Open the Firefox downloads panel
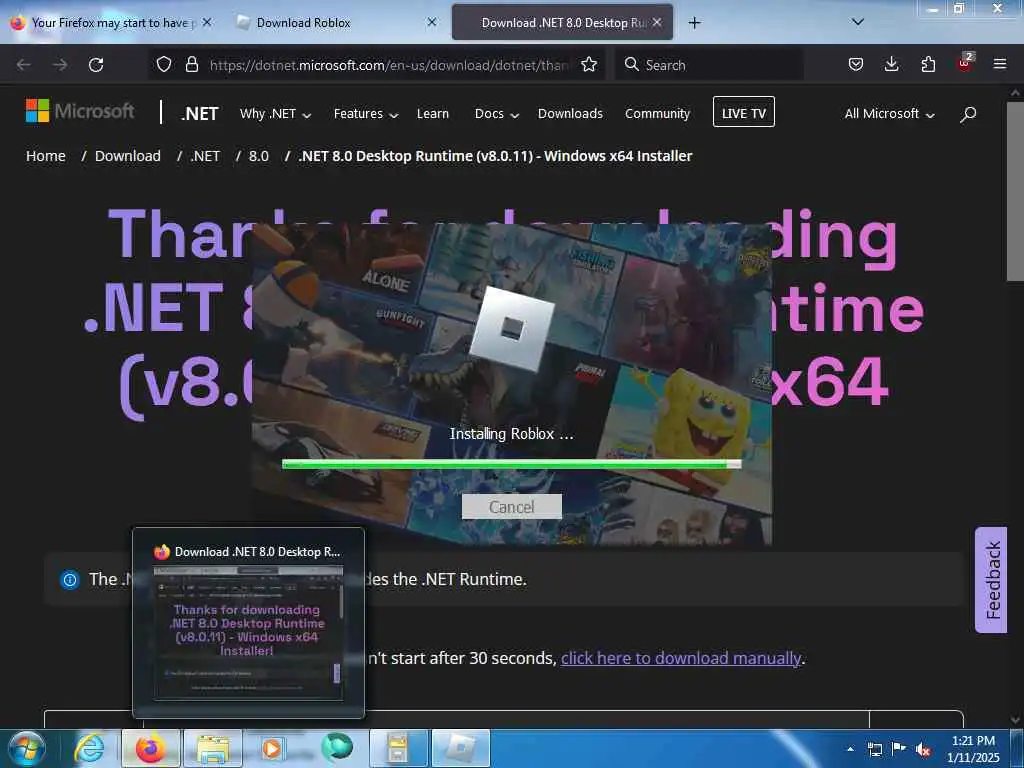 pyautogui.click(x=891, y=65)
